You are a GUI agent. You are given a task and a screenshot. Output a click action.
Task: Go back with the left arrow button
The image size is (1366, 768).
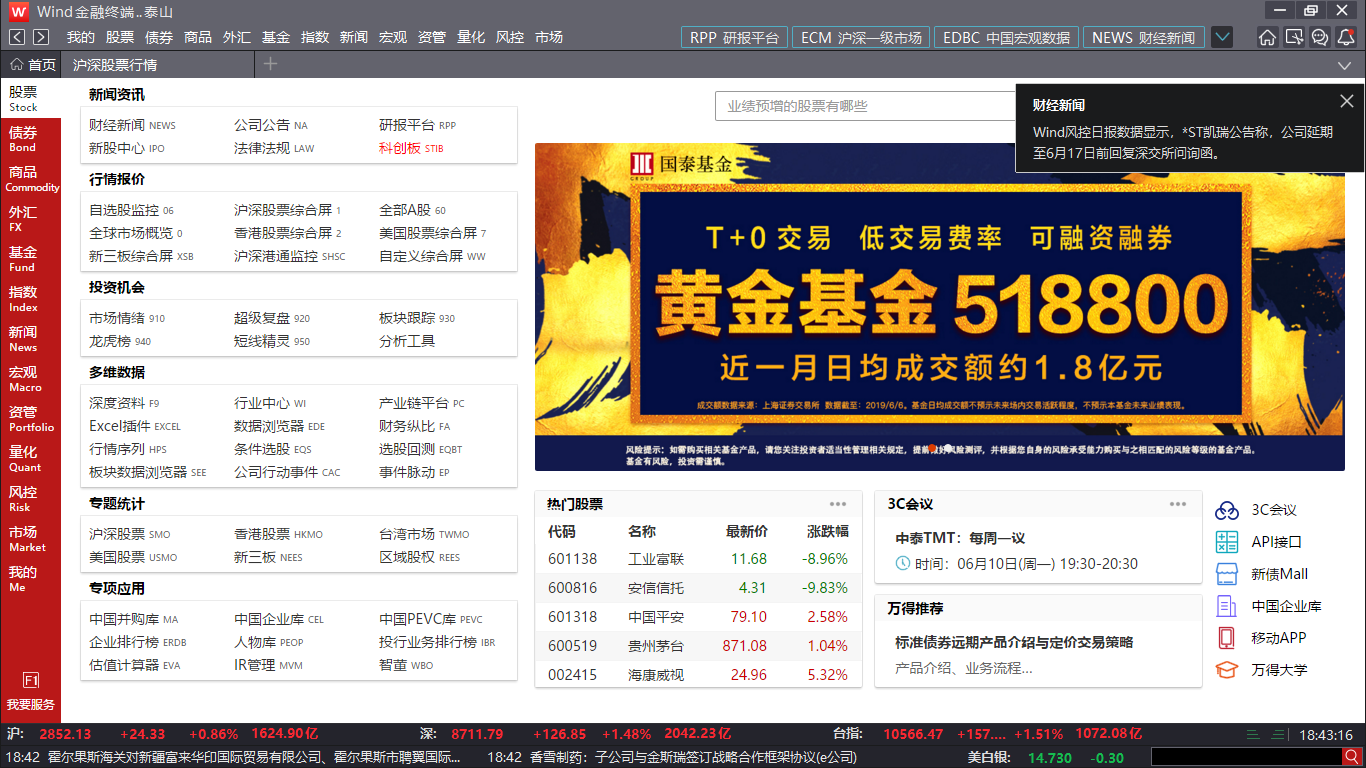(x=17, y=37)
